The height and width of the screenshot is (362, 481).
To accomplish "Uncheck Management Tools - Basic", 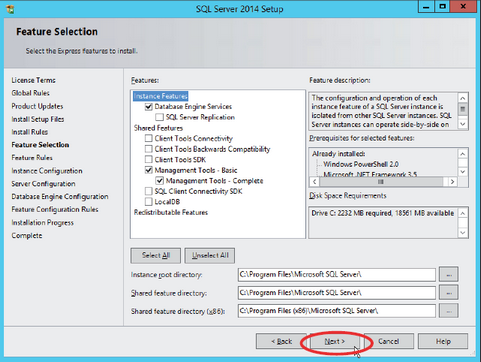I will coord(149,170).
